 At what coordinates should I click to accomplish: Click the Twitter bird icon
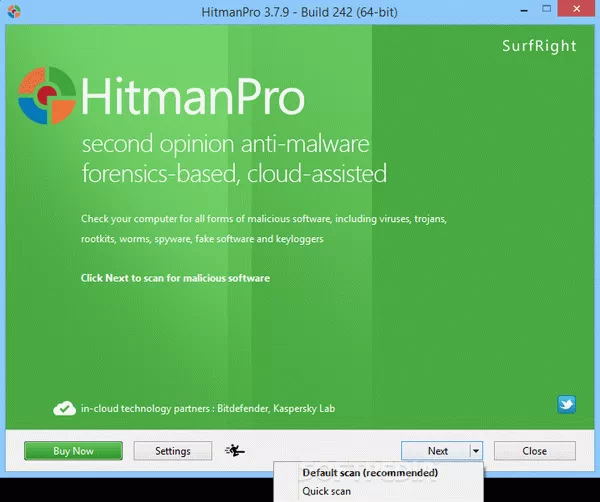coord(566,405)
